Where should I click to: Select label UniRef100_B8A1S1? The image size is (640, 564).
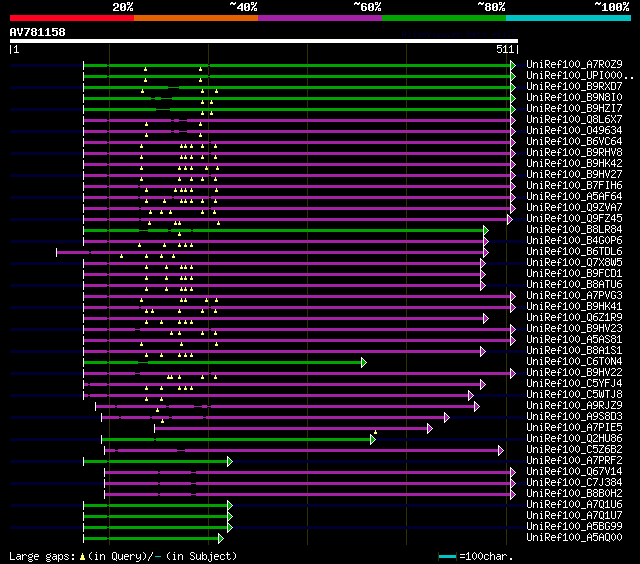(574, 351)
